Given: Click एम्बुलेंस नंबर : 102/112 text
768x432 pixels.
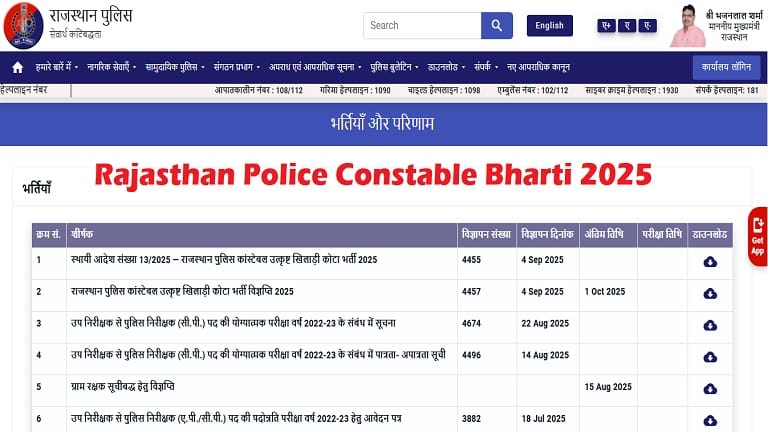Looking at the screenshot, I should pyautogui.click(x=533, y=91).
